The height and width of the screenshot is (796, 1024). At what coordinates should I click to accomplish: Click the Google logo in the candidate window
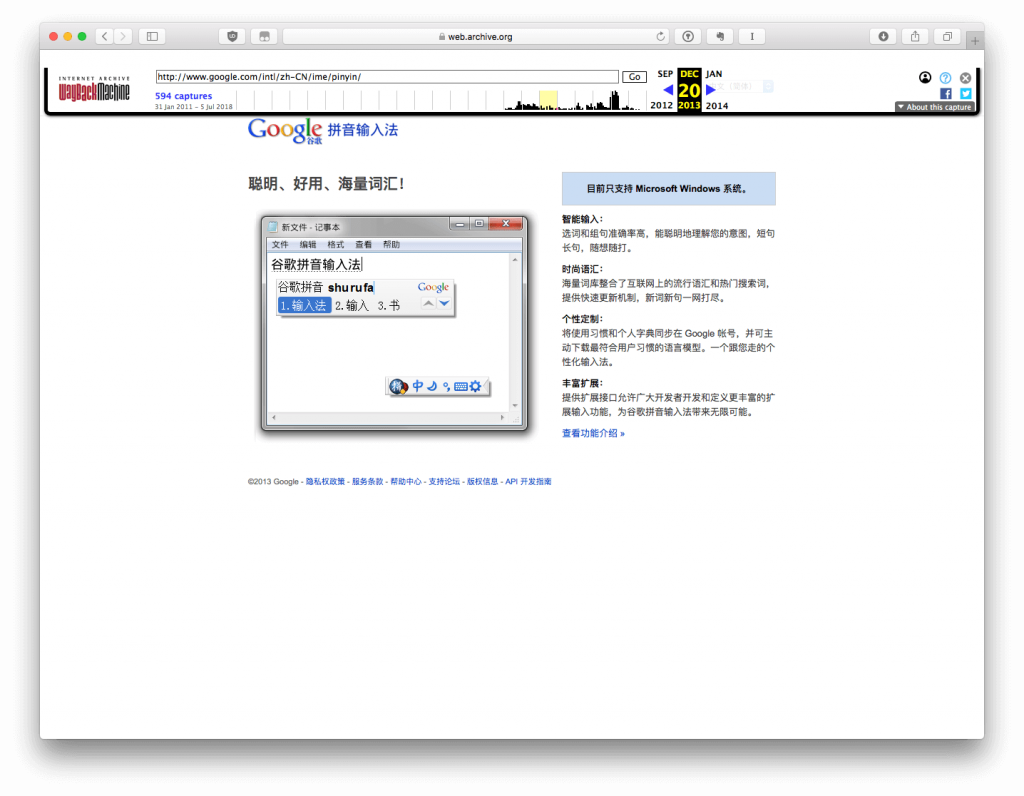point(433,286)
